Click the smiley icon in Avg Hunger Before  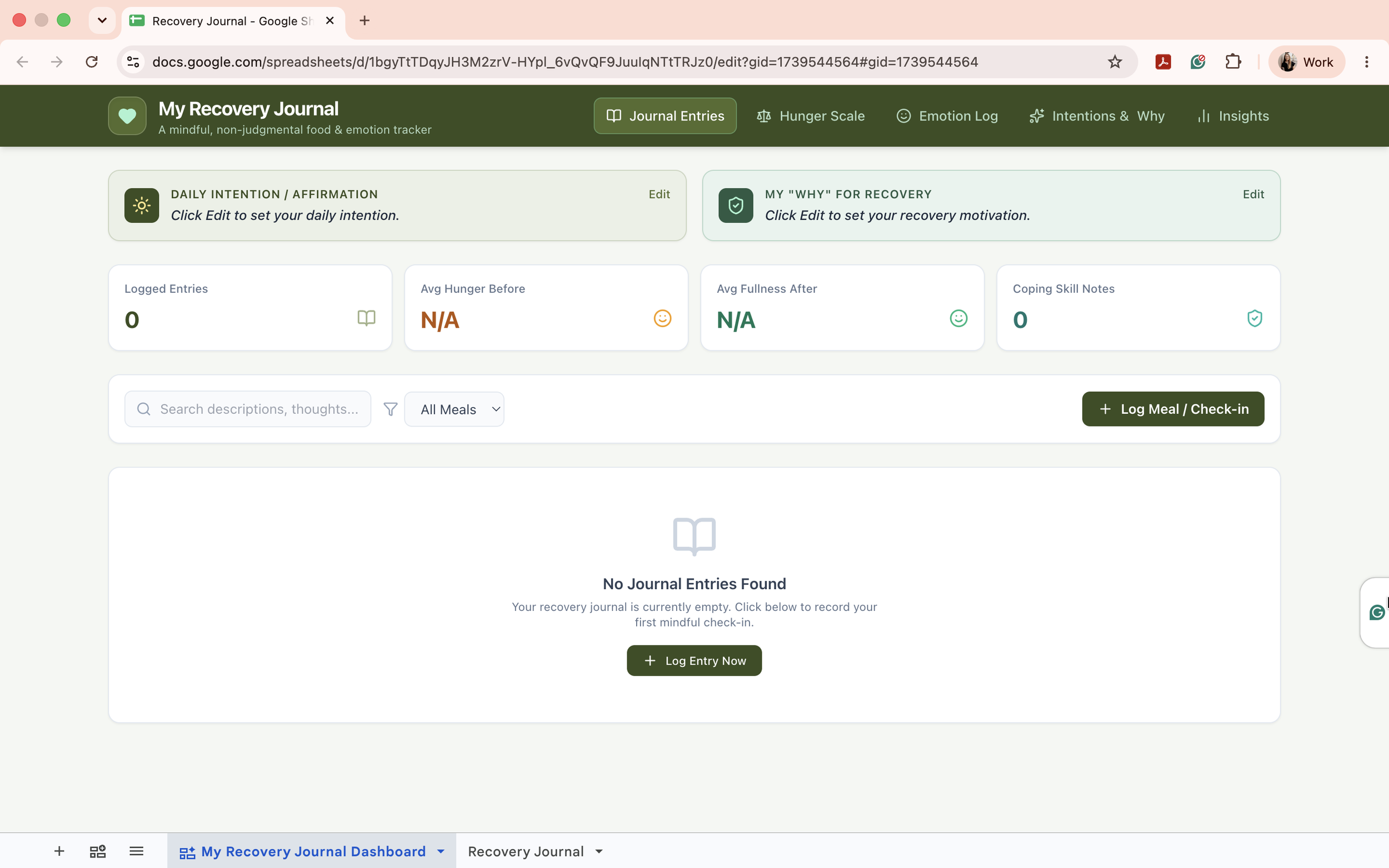point(663,318)
